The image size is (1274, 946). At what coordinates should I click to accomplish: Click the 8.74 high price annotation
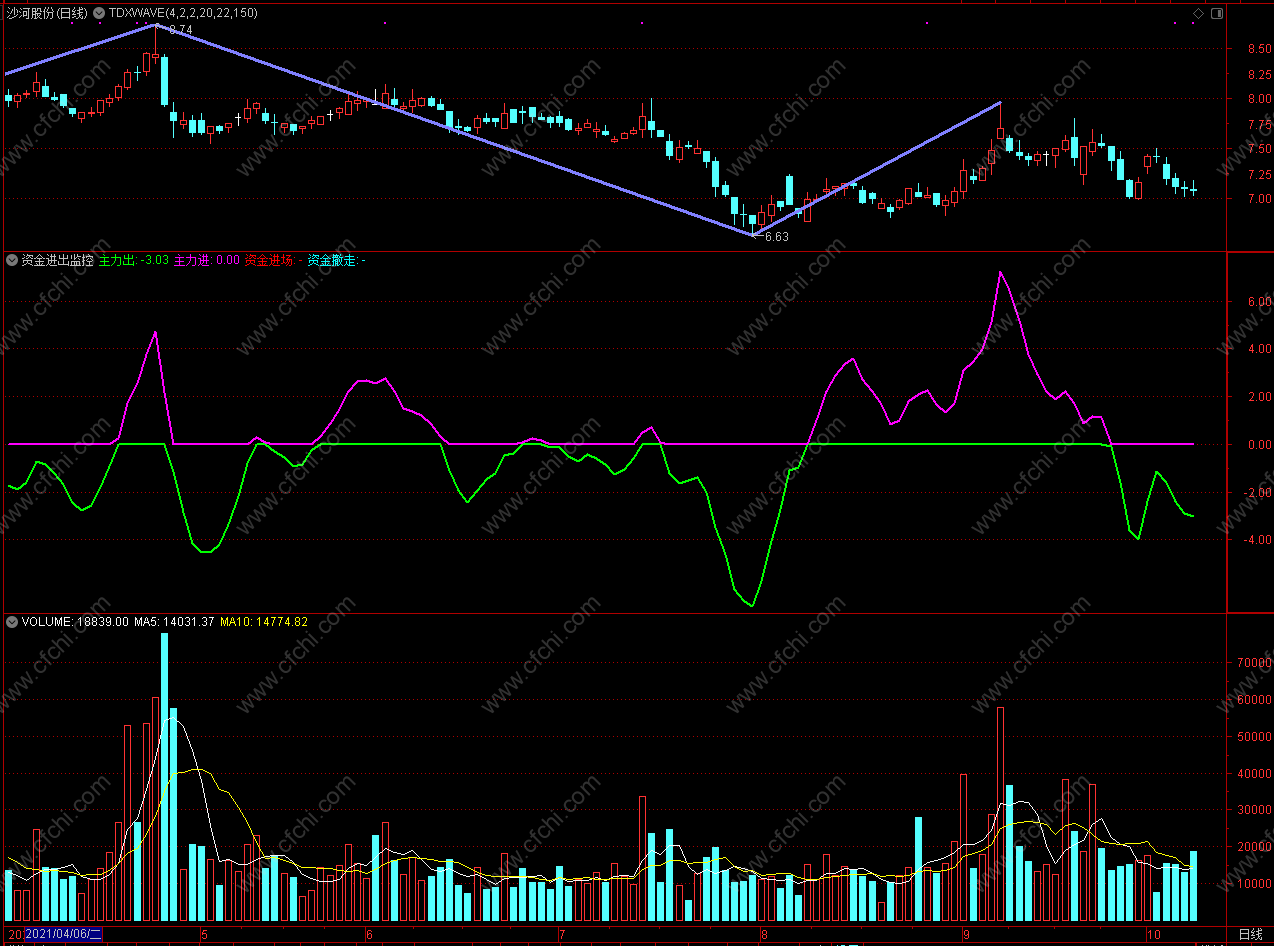coord(180,30)
